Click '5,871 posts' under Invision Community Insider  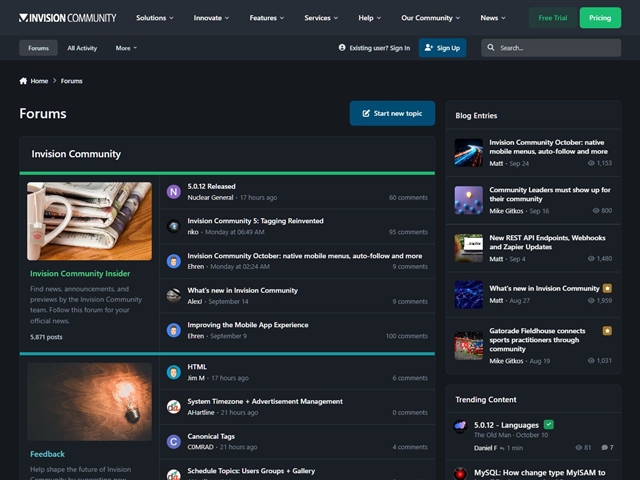point(46,337)
